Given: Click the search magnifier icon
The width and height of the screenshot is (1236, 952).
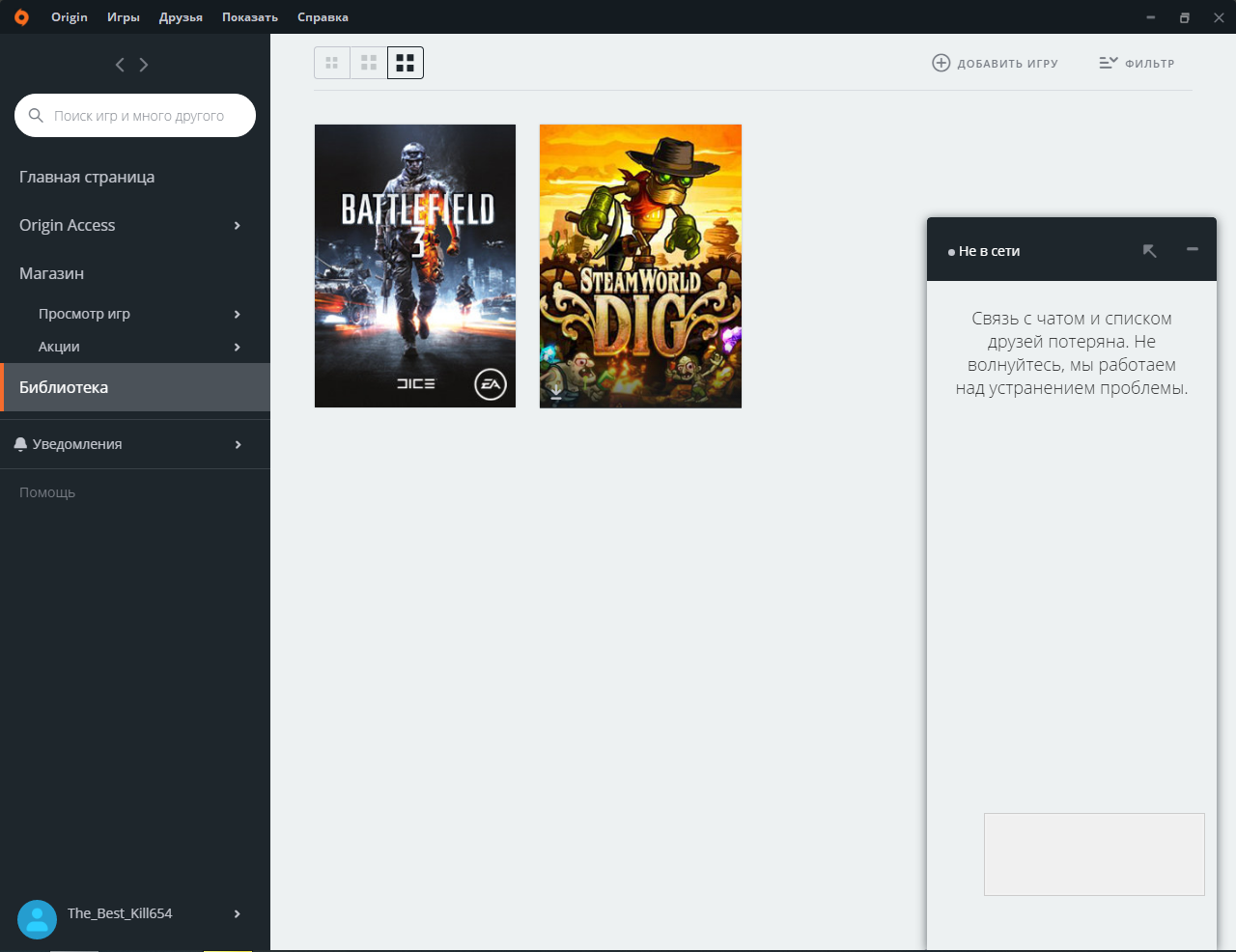Looking at the screenshot, I should click(36, 115).
